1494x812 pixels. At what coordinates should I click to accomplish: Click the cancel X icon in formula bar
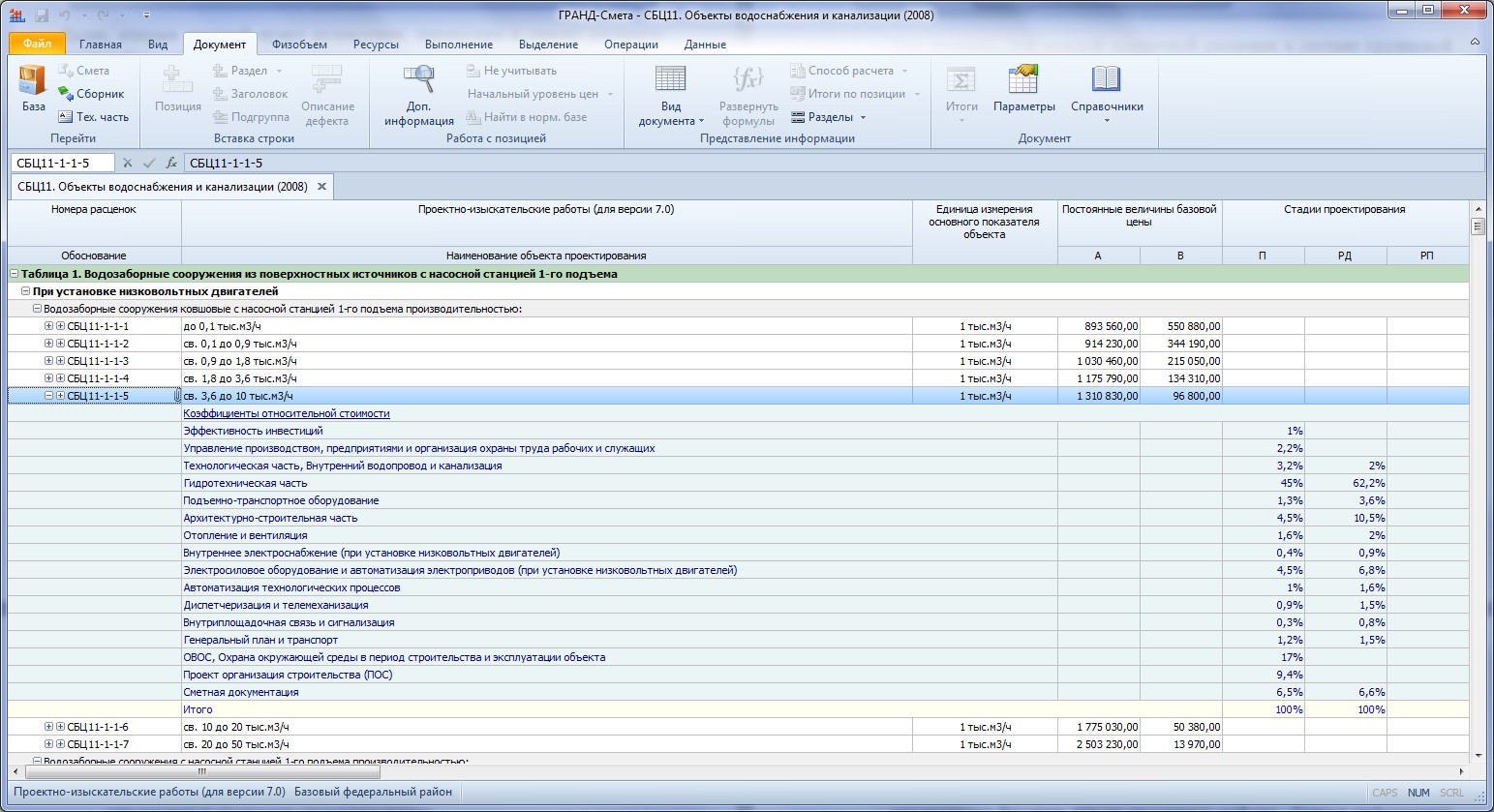pos(127,163)
